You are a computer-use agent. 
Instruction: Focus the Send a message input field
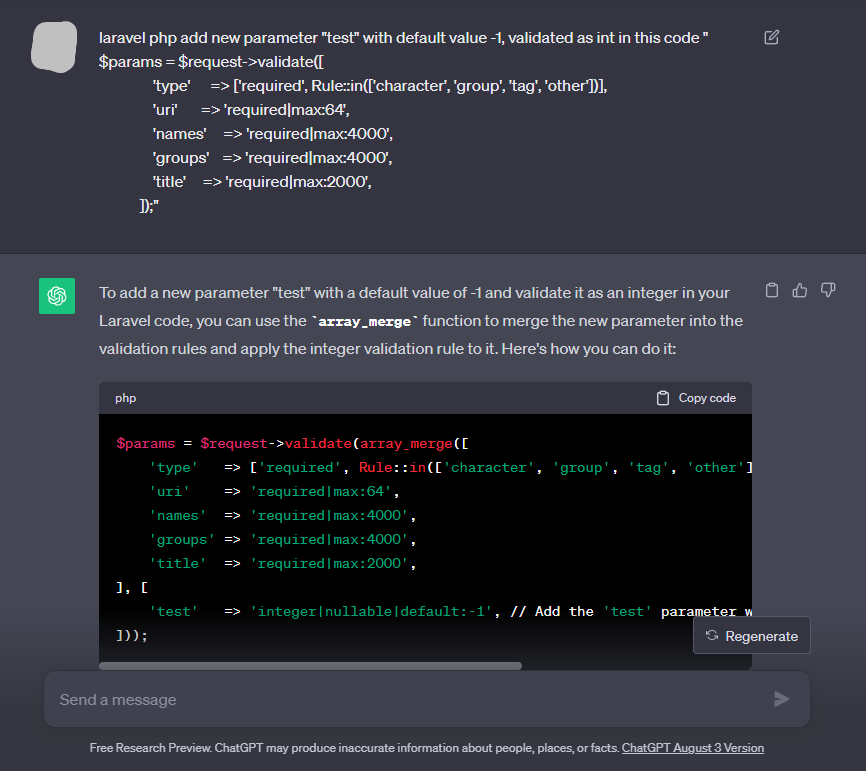(400, 699)
